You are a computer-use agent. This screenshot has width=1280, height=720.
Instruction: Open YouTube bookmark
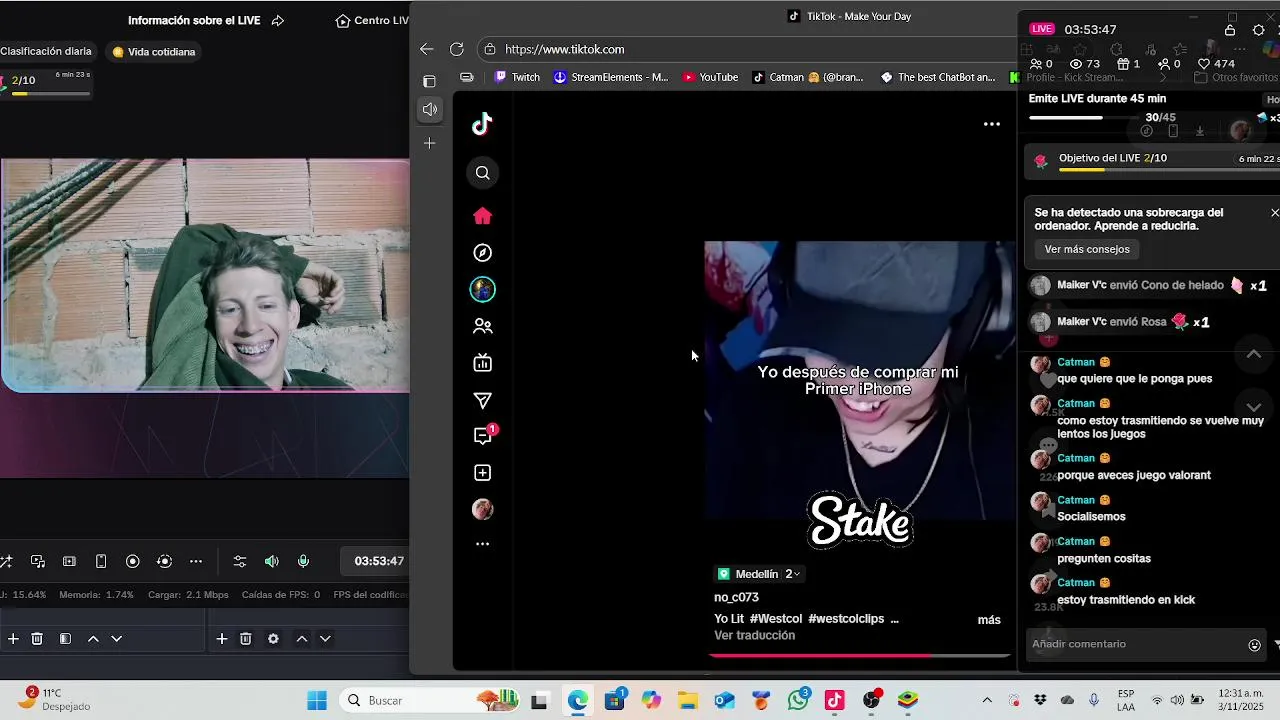(x=710, y=77)
